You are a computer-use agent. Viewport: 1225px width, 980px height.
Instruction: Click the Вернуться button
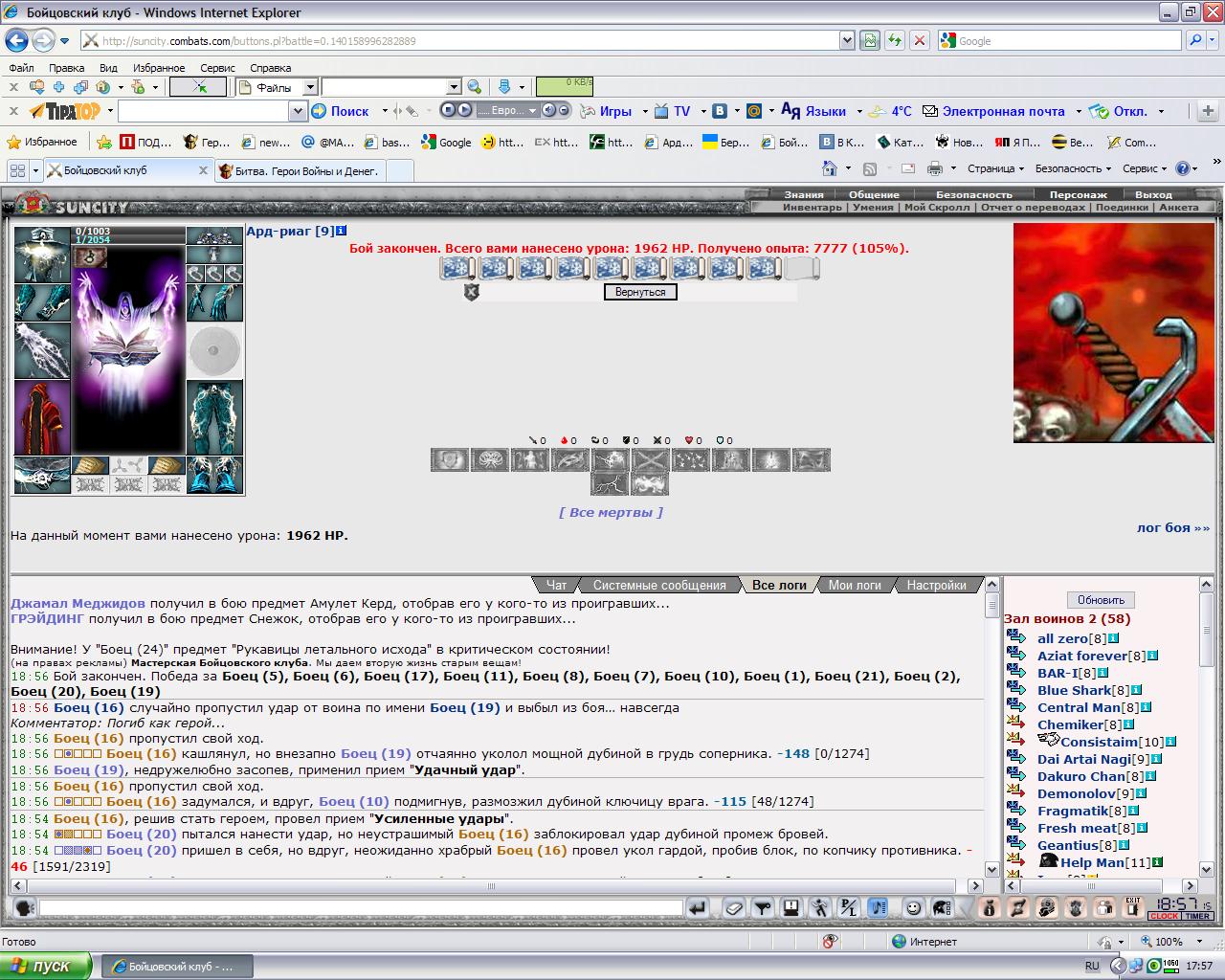click(x=640, y=292)
